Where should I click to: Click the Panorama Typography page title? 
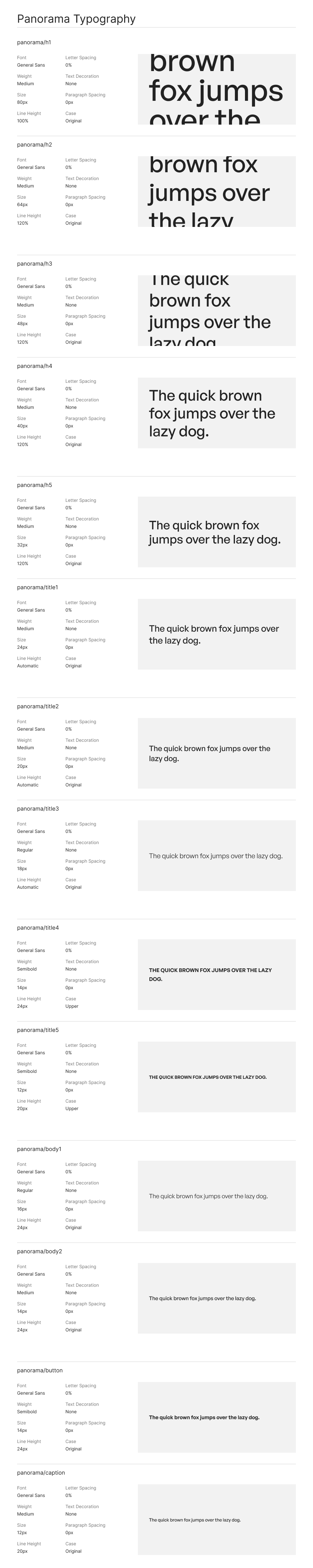coord(76,19)
